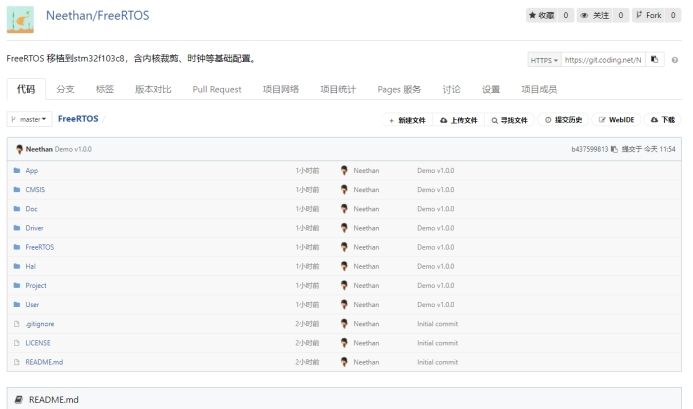
Task: Search files with 寻找文件 button
Action: [510, 120]
